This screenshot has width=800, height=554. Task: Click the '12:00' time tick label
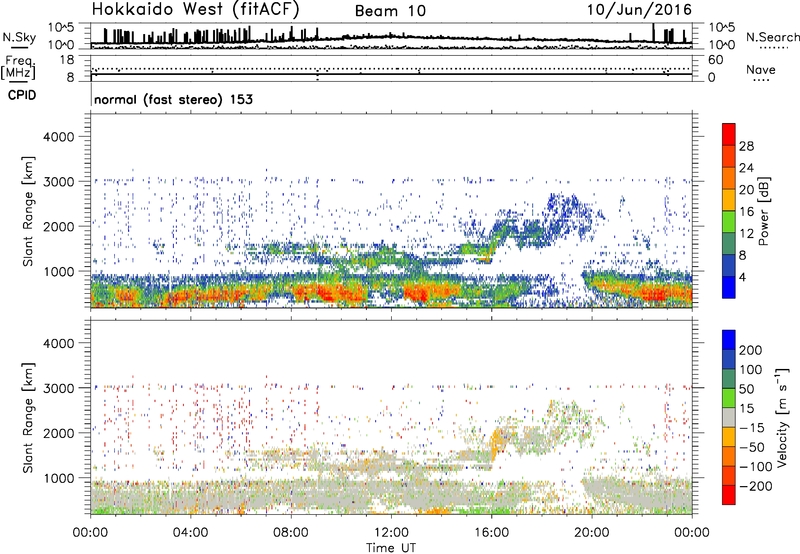[x=391, y=533]
